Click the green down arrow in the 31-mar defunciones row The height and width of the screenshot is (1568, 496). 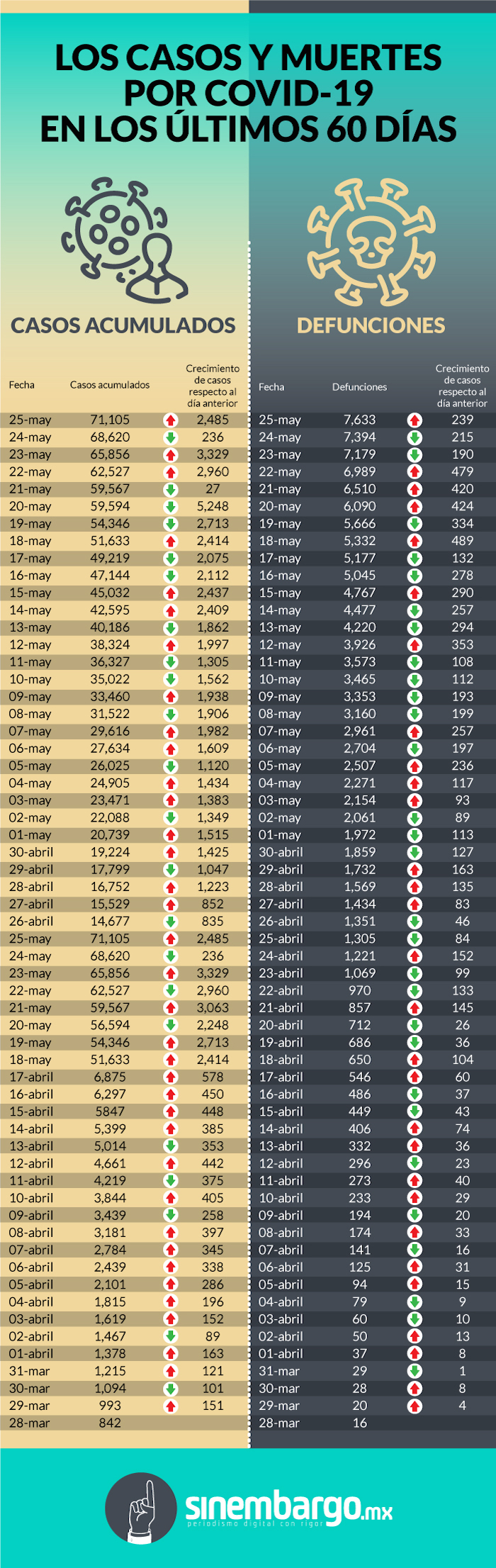point(415,1371)
